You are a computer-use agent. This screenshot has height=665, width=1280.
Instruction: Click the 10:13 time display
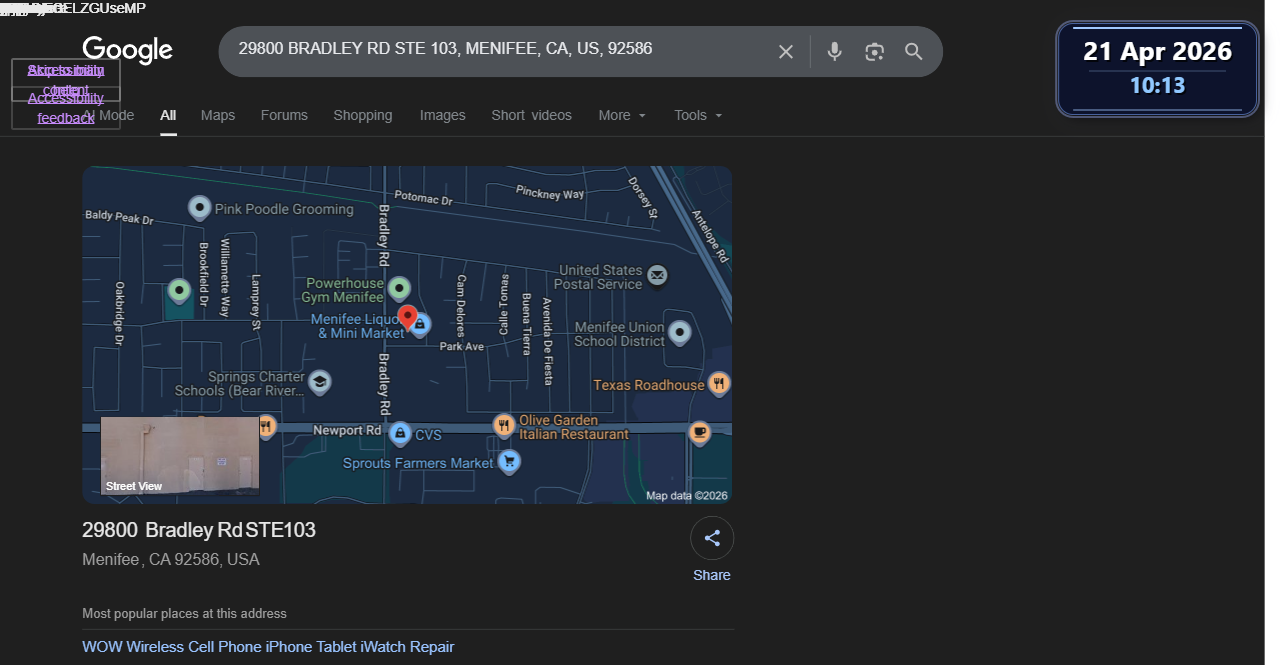(1157, 86)
